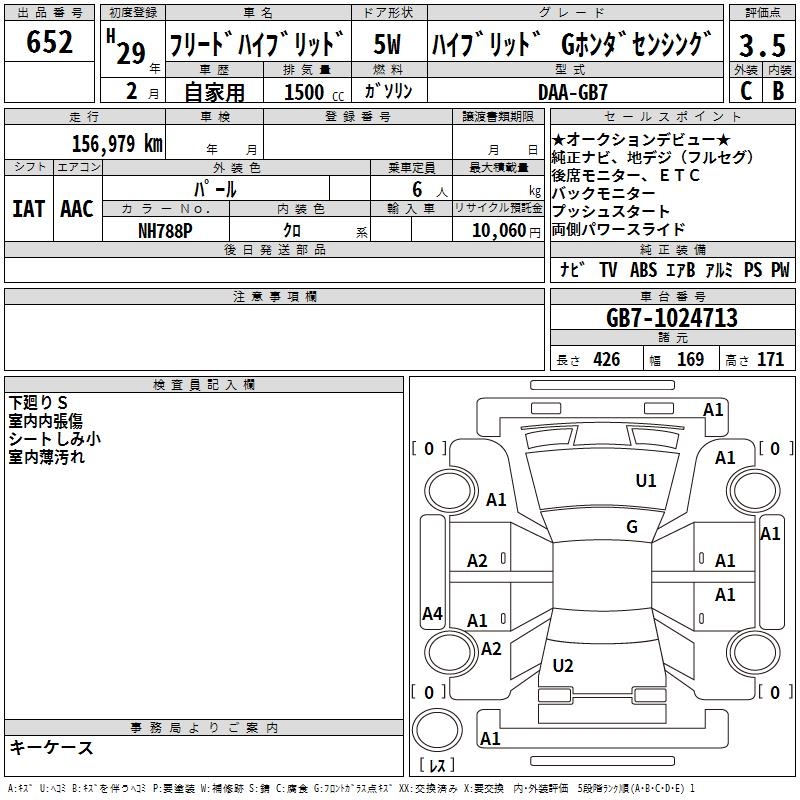
Task: Click the 下廻りS inspector note
Action: point(39,402)
